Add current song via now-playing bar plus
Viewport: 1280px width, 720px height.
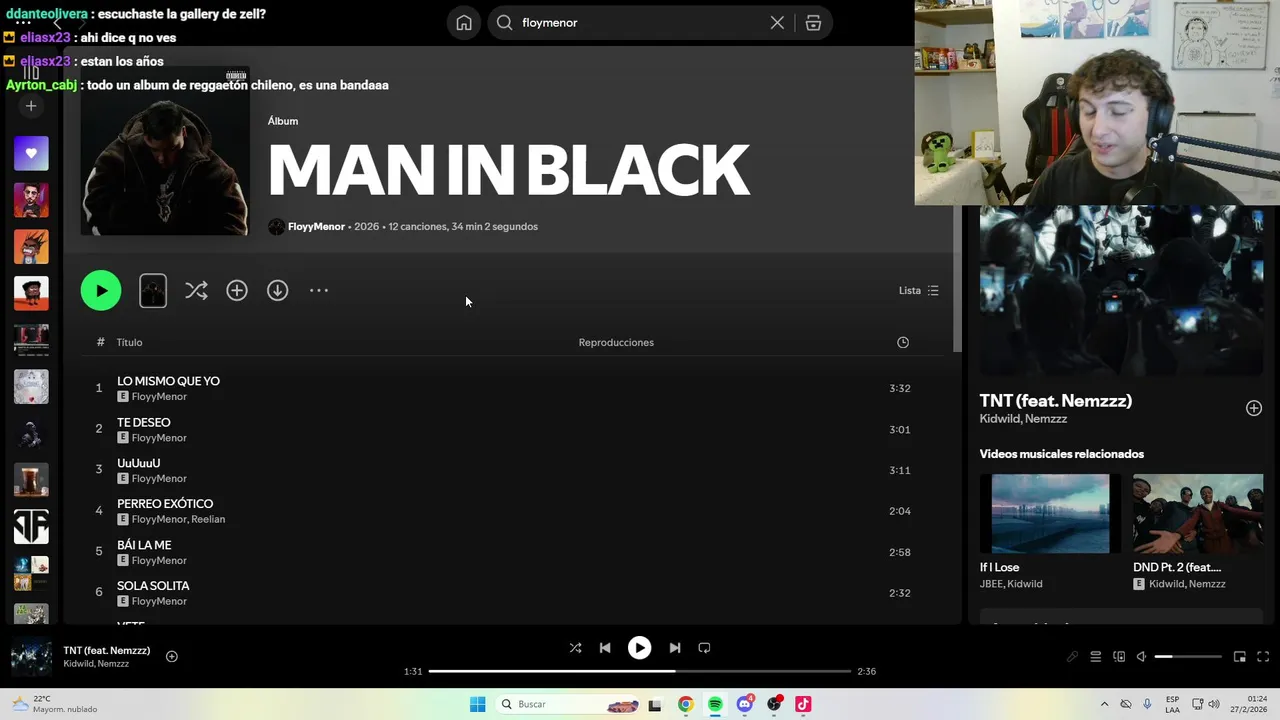tap(172, 657)
